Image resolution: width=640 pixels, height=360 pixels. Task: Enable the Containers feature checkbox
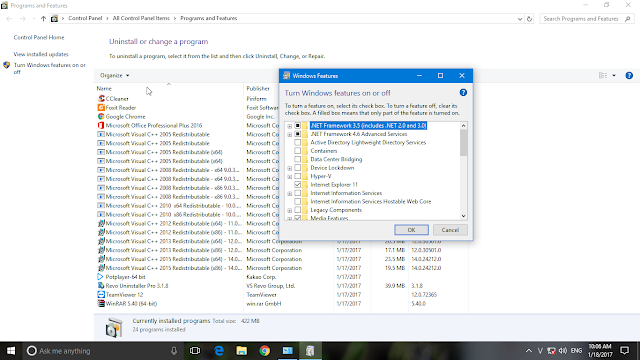(x=298, y=151)
